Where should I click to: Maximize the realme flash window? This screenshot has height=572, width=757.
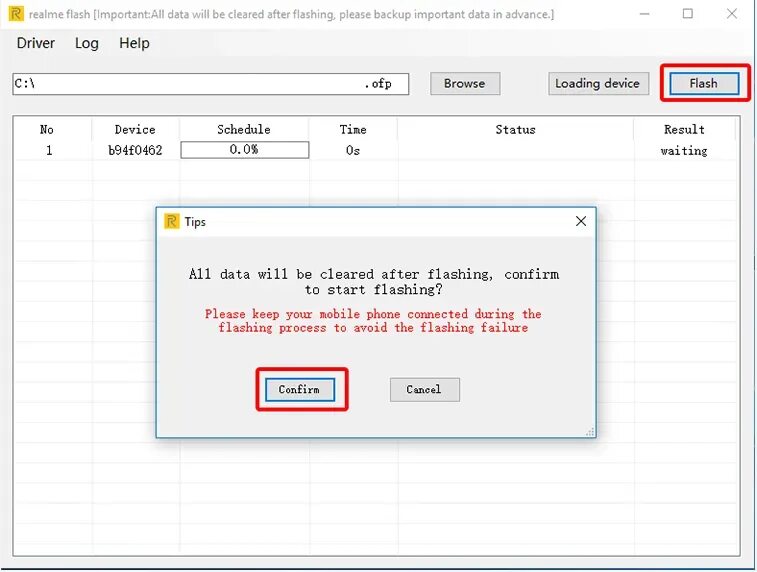[688, 14]
